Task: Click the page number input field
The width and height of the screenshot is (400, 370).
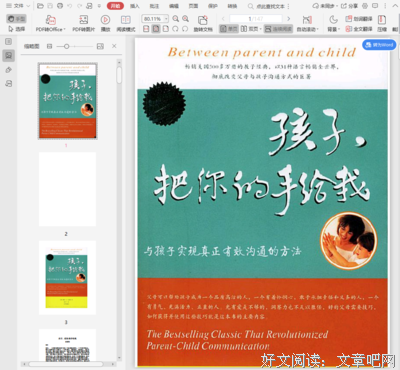Action: pos(256,19)
